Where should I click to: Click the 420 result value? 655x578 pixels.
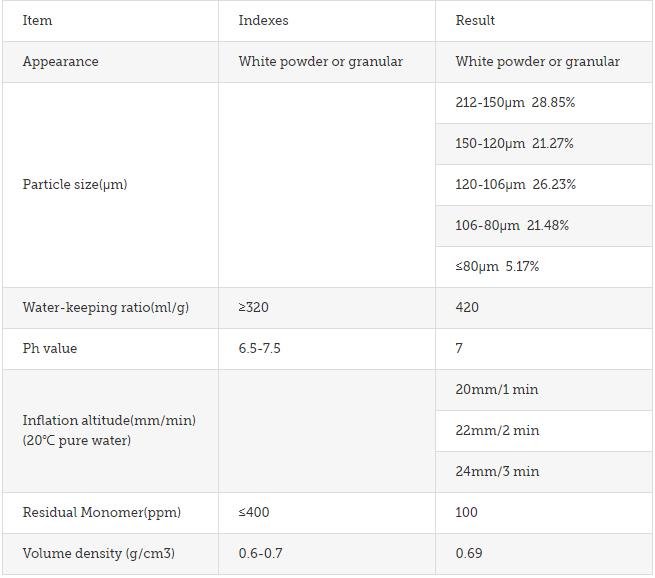[x=467, y=307]
